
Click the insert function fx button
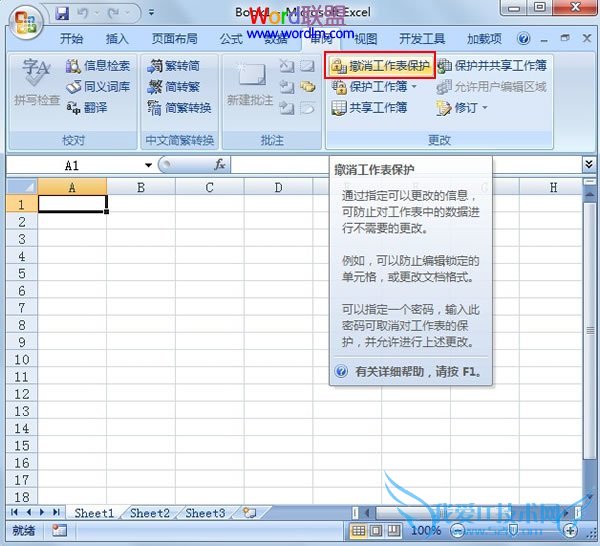point(220,165)
